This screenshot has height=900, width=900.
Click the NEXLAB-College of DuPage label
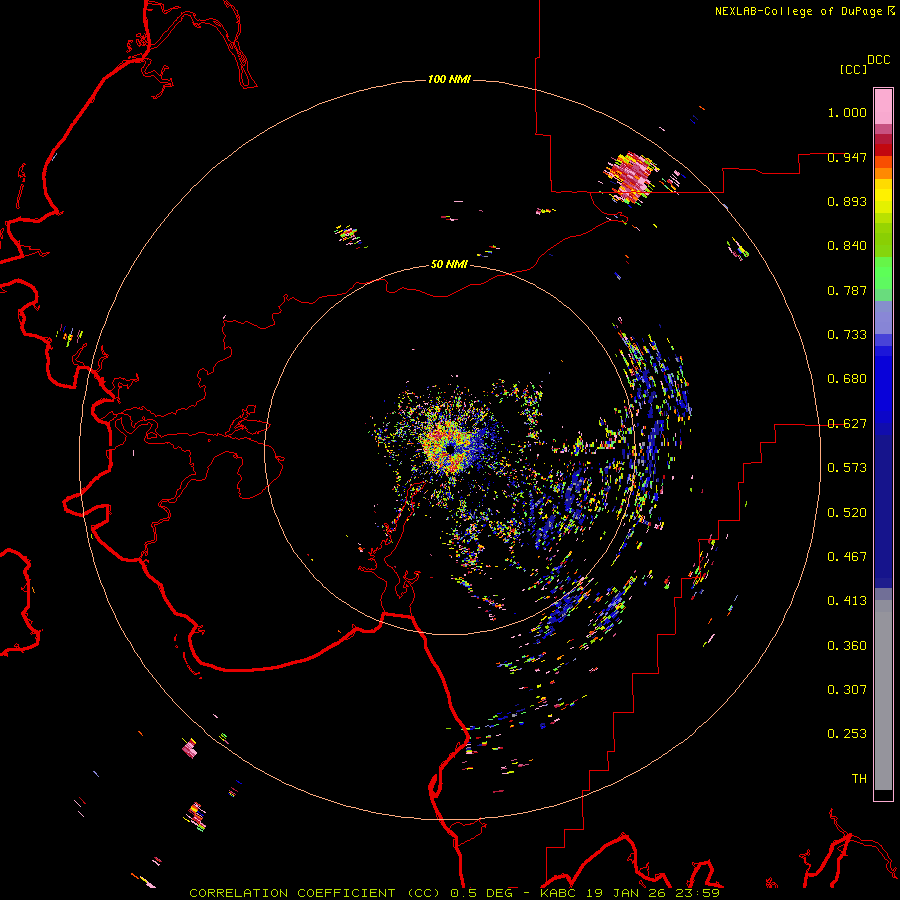[798, 11]
